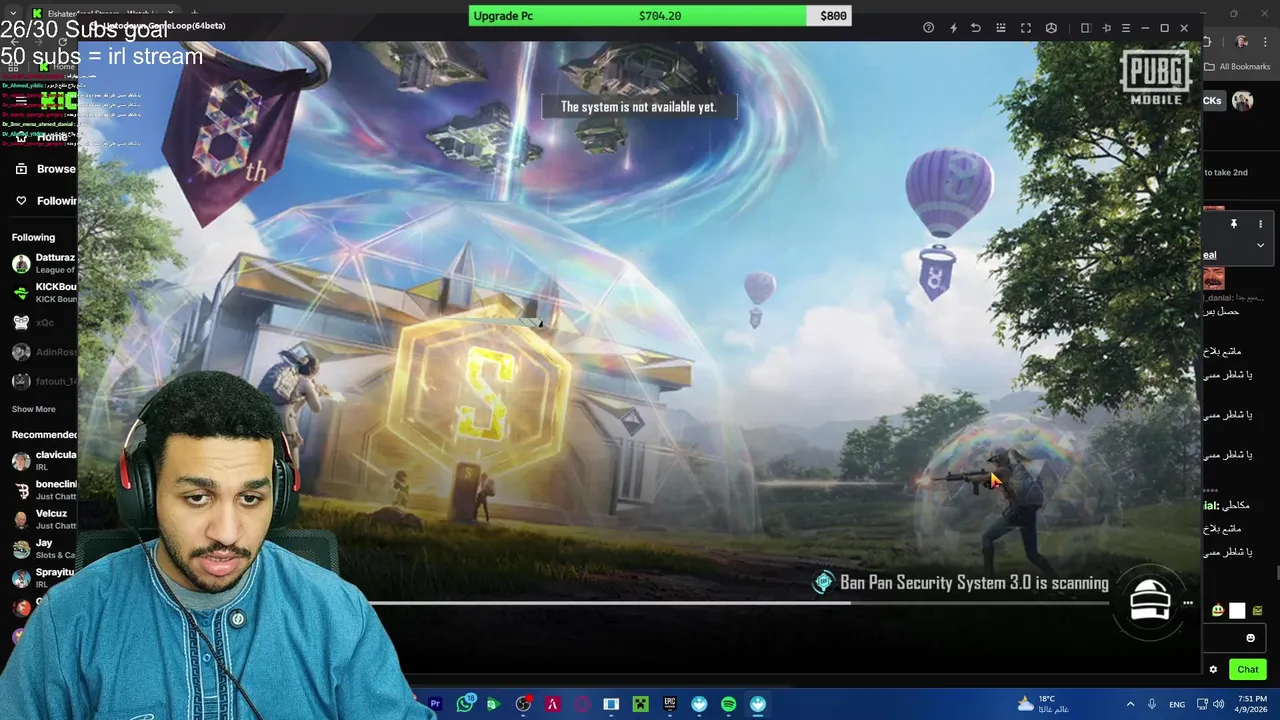Open WhatsApp from the taskbar
This screenshot has height=720, width=1280.
coord(465,704)
